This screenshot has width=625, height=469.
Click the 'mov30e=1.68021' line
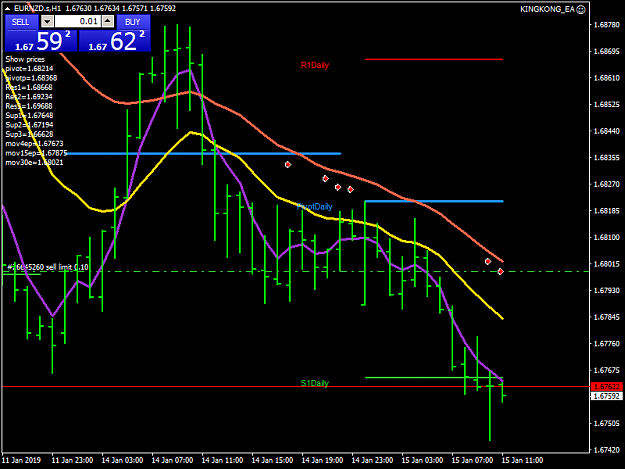pyautogui.click(x=34, y=162)
